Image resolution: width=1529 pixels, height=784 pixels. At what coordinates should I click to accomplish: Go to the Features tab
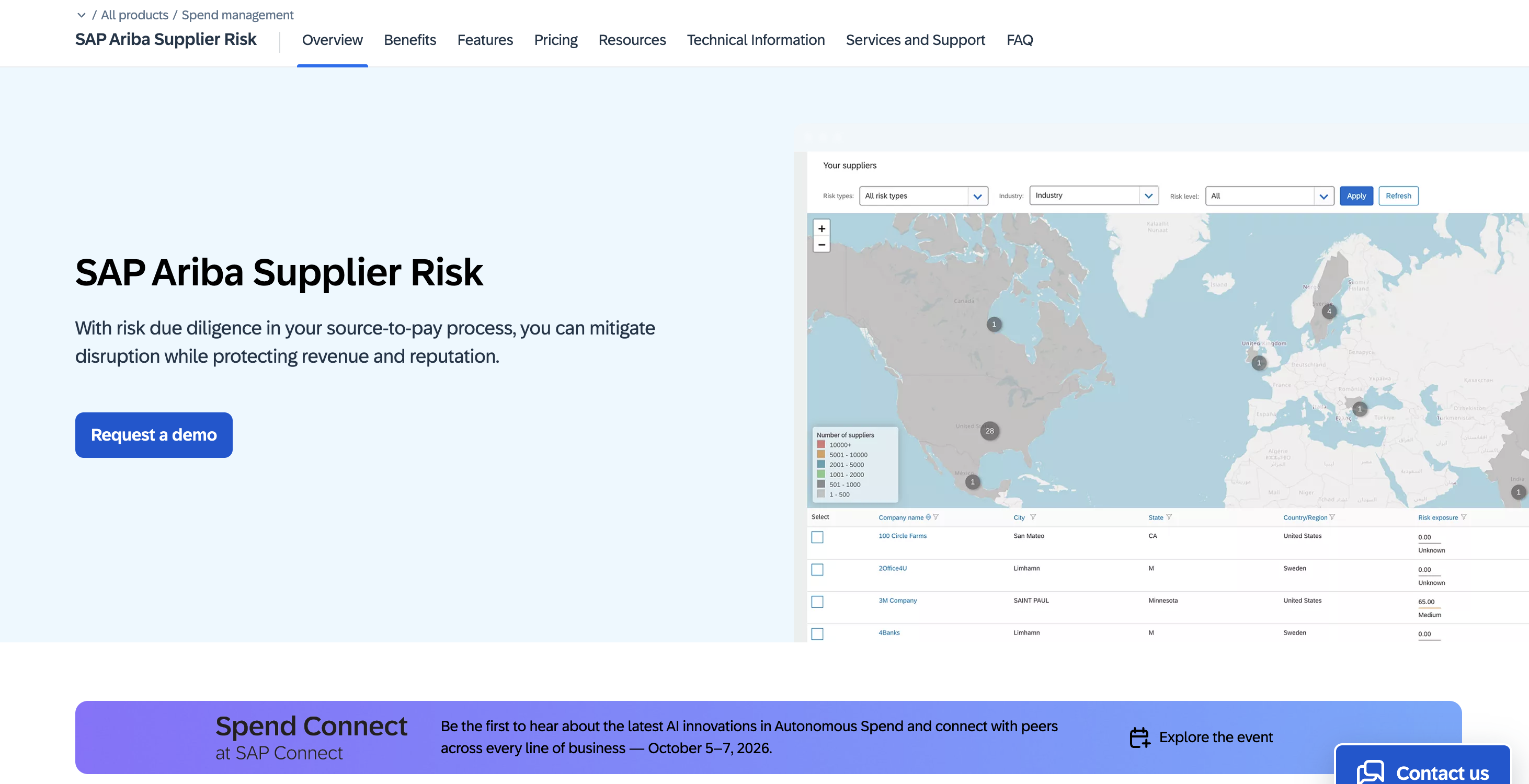click(x=485, y=40)
